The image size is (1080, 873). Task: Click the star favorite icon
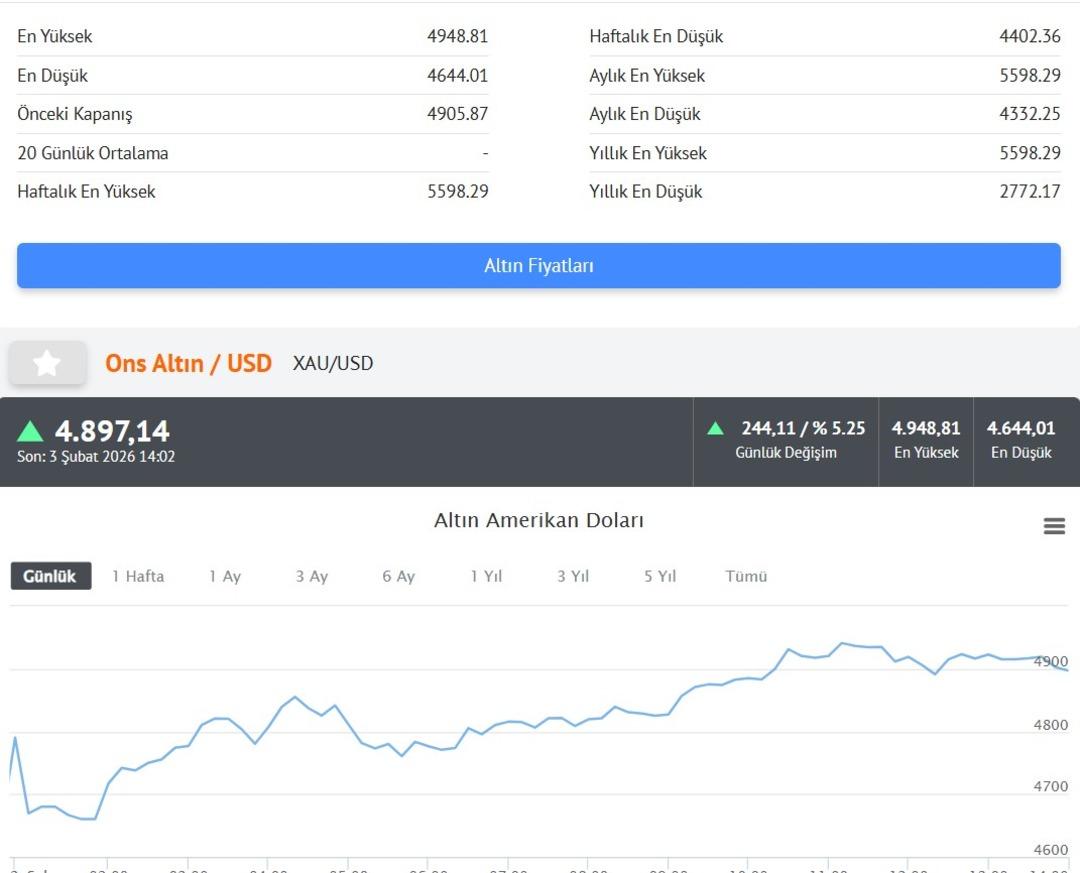pyautogui.click(x=47, y=363)
